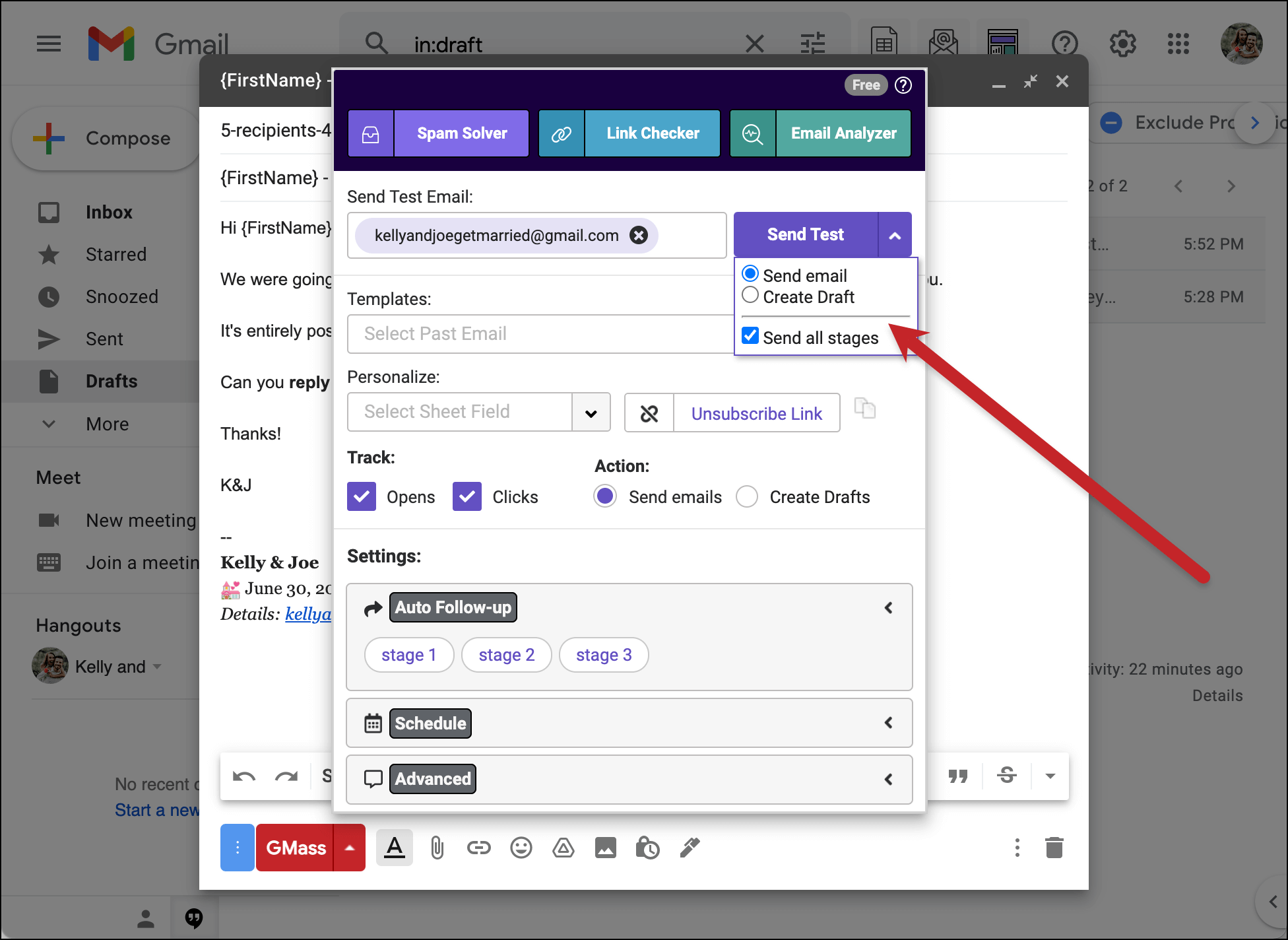The image size is (1288, 940).
Task: Click the red GMass send button
Action: pyautogui.click(x=295, y=848)
